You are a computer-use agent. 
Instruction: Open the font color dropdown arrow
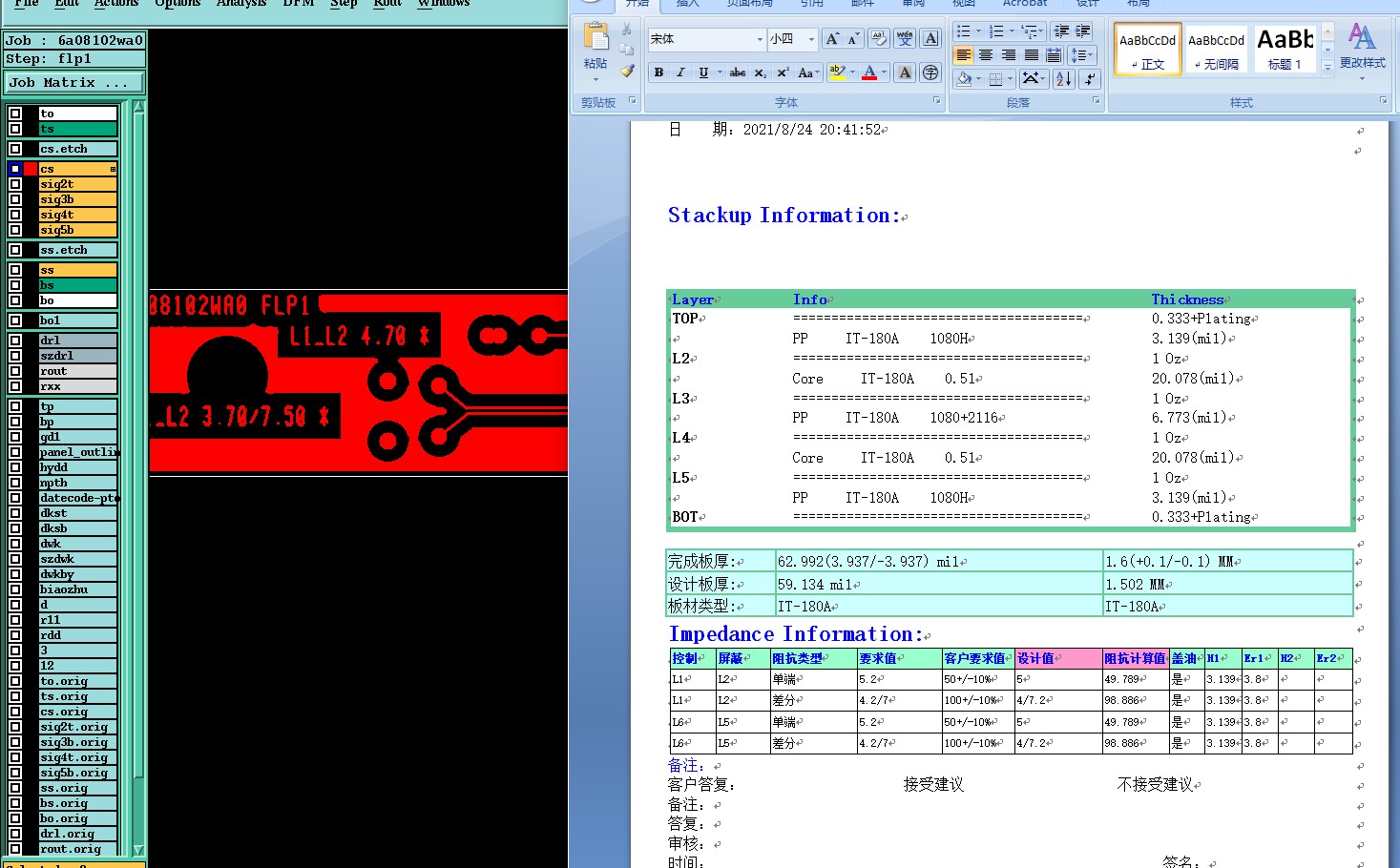pyautogui.click(x=885, y=72)
